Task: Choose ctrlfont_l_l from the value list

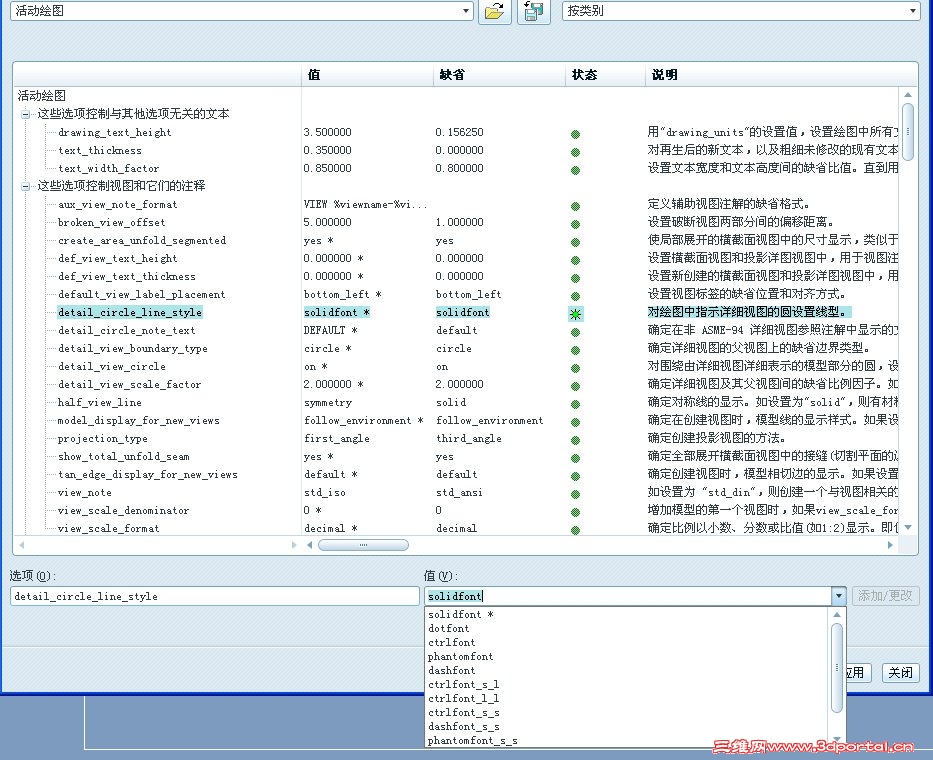Action: coord(464,698)
